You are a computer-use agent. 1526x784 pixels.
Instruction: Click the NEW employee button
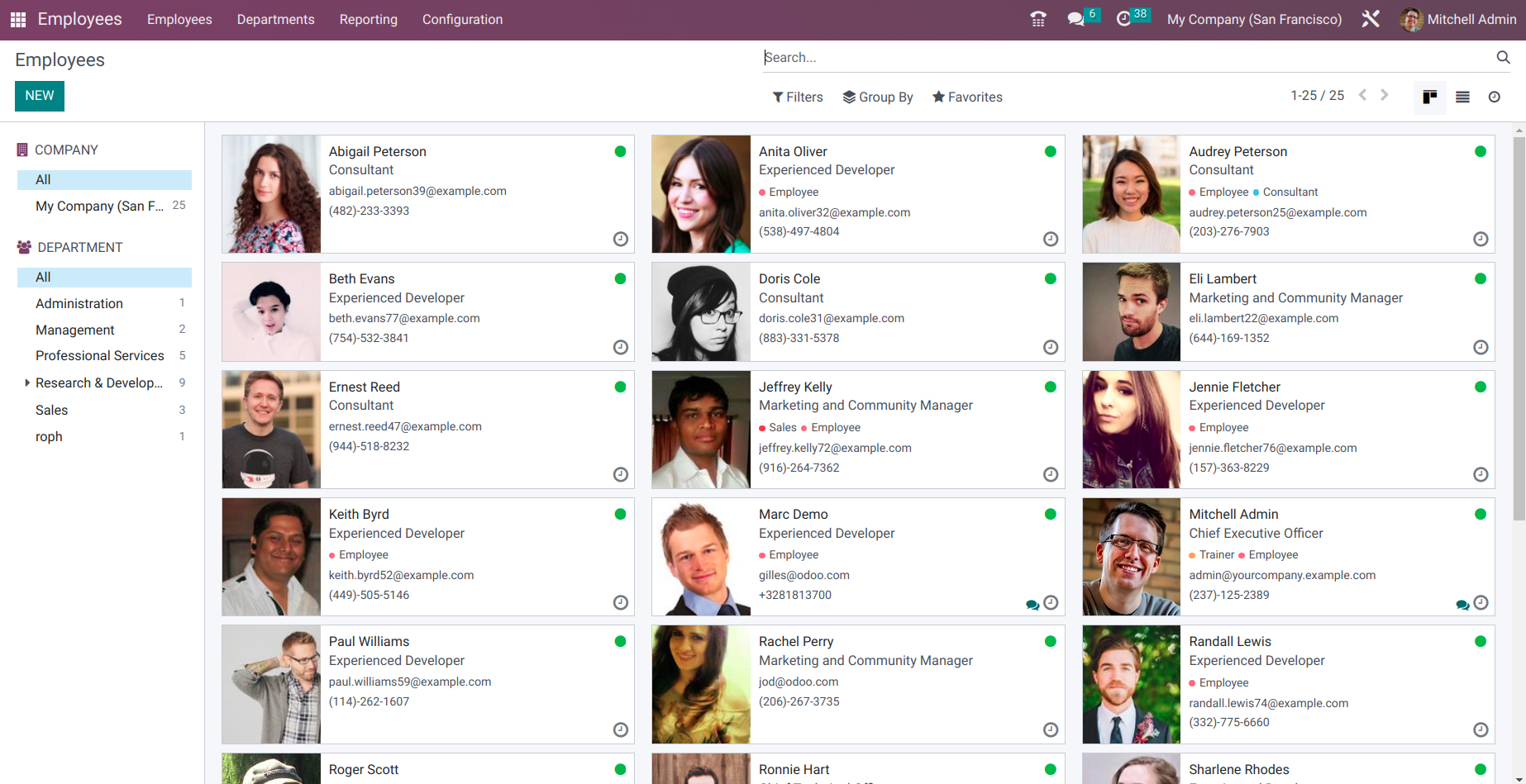point(40,96)
